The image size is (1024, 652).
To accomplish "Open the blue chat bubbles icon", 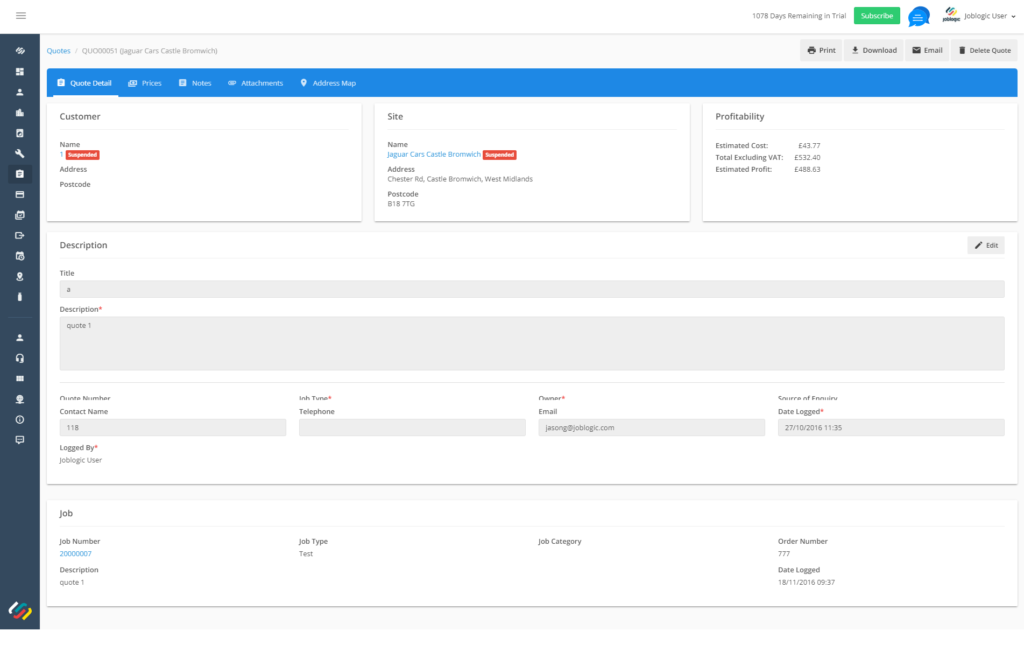I will [x=918, y=16].
